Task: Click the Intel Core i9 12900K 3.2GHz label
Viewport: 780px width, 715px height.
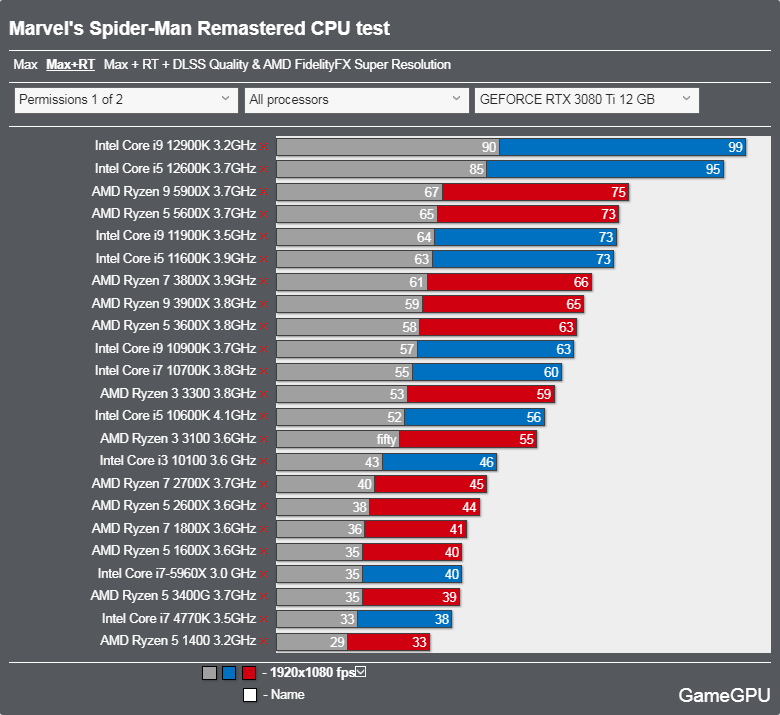Action: tap(176, 146)
